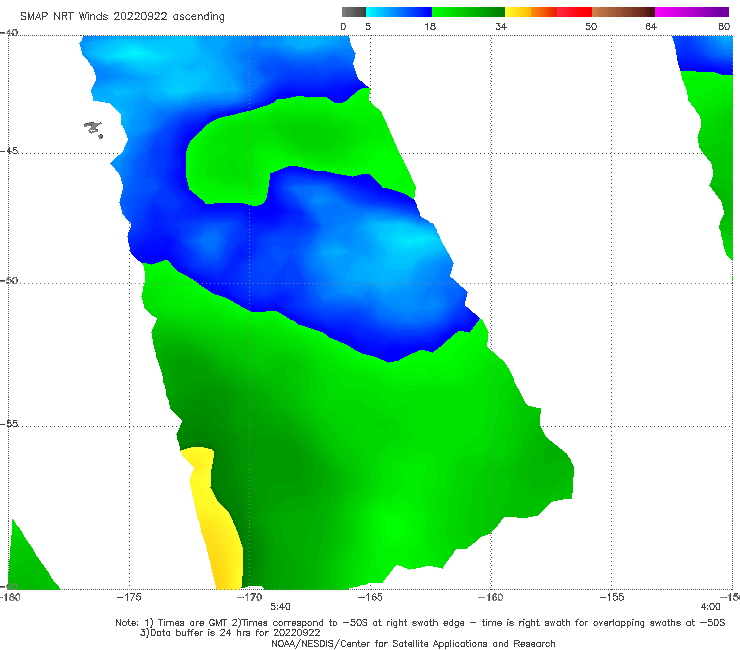Click the longitude label "-170"
The height and width of the screenshot is (650, 740).
coord(250,597)
